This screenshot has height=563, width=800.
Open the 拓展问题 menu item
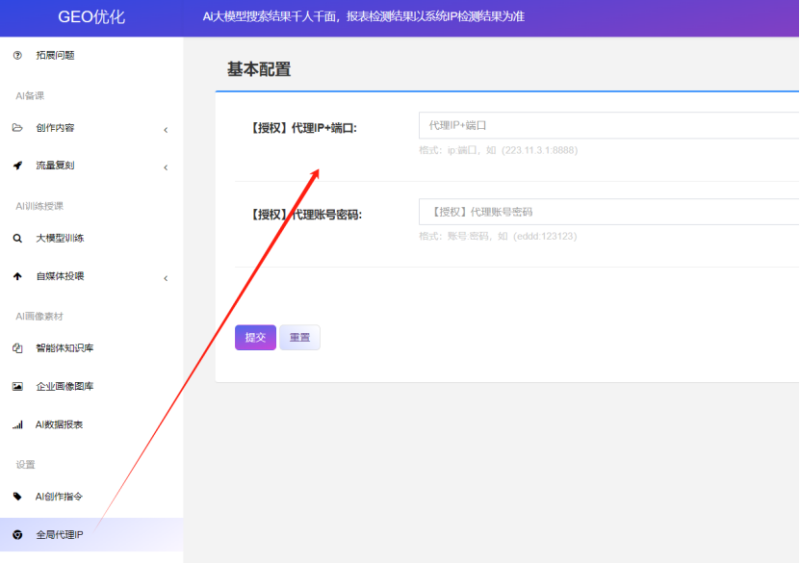(x=92, y=55)
